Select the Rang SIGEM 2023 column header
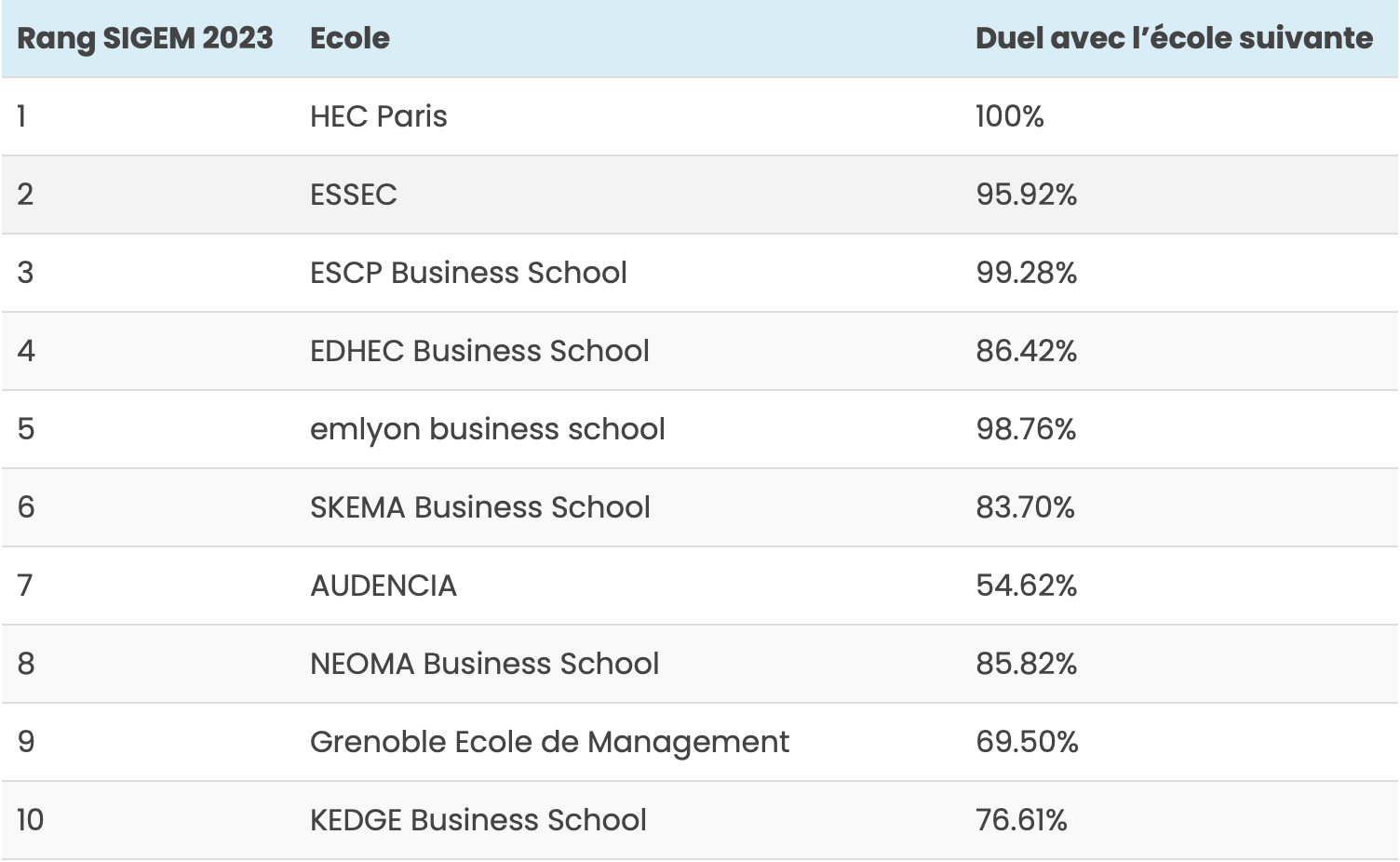 (x=145, y=38)
